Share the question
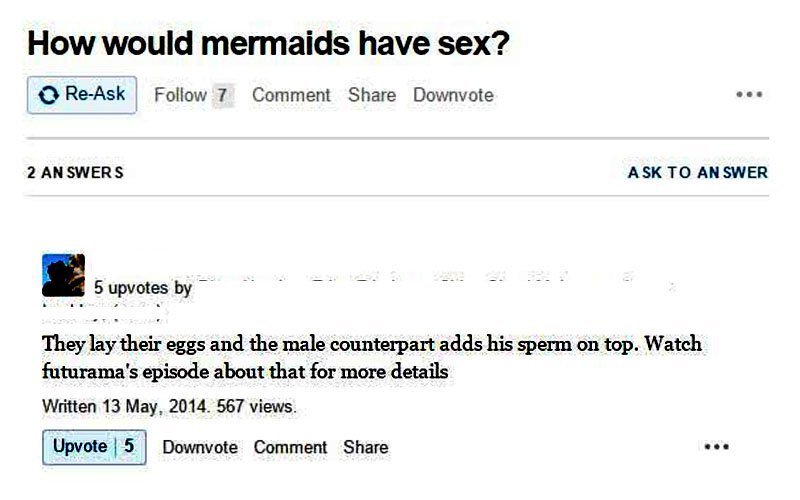 click(x=372, y=95)
